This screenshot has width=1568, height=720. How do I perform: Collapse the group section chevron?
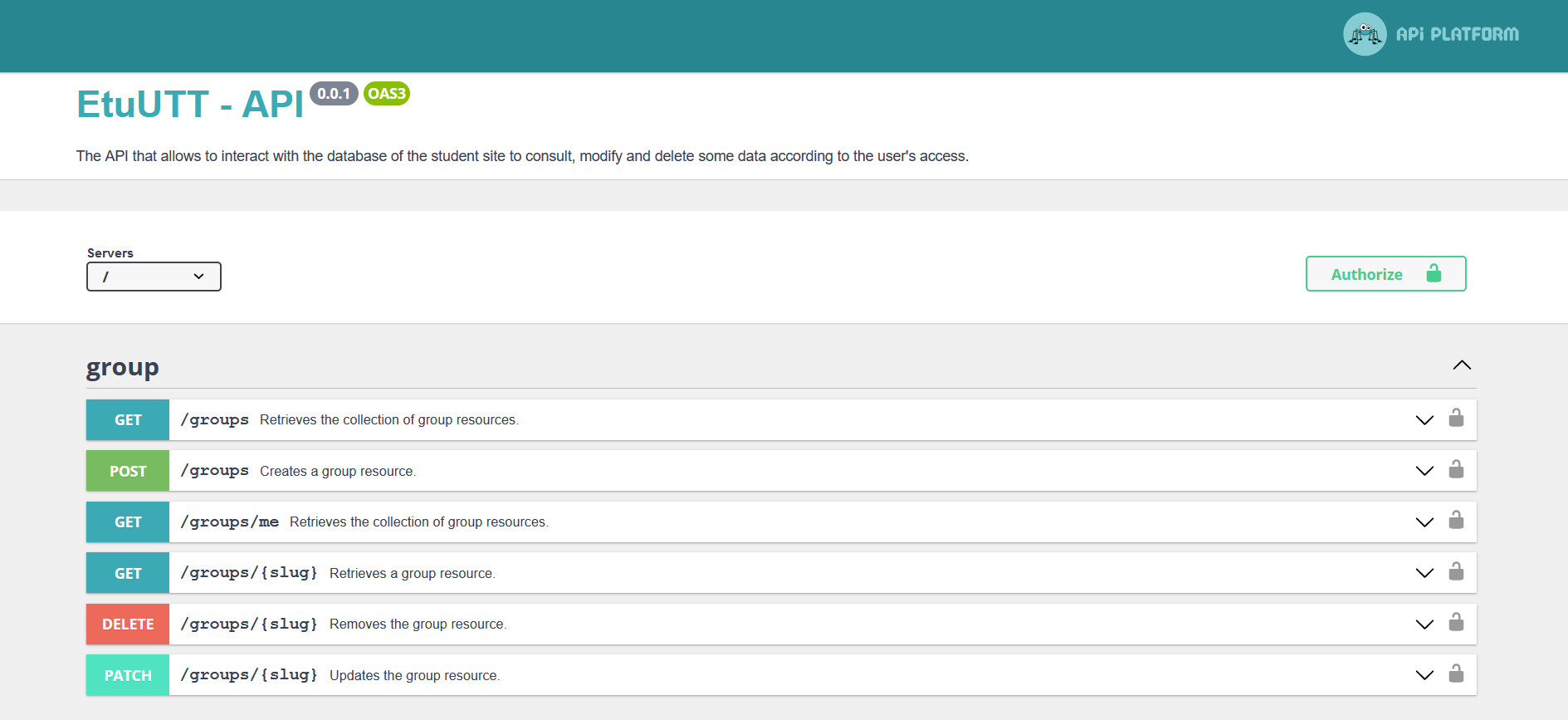click(1462, 365)
